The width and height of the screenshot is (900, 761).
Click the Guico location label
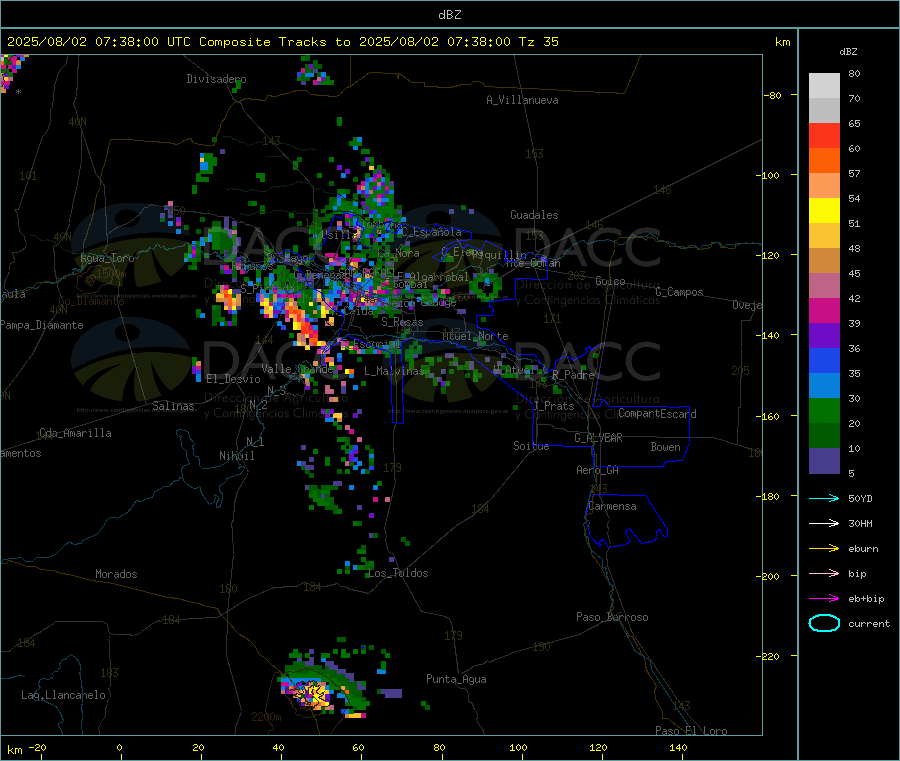(x=610, y=281)
